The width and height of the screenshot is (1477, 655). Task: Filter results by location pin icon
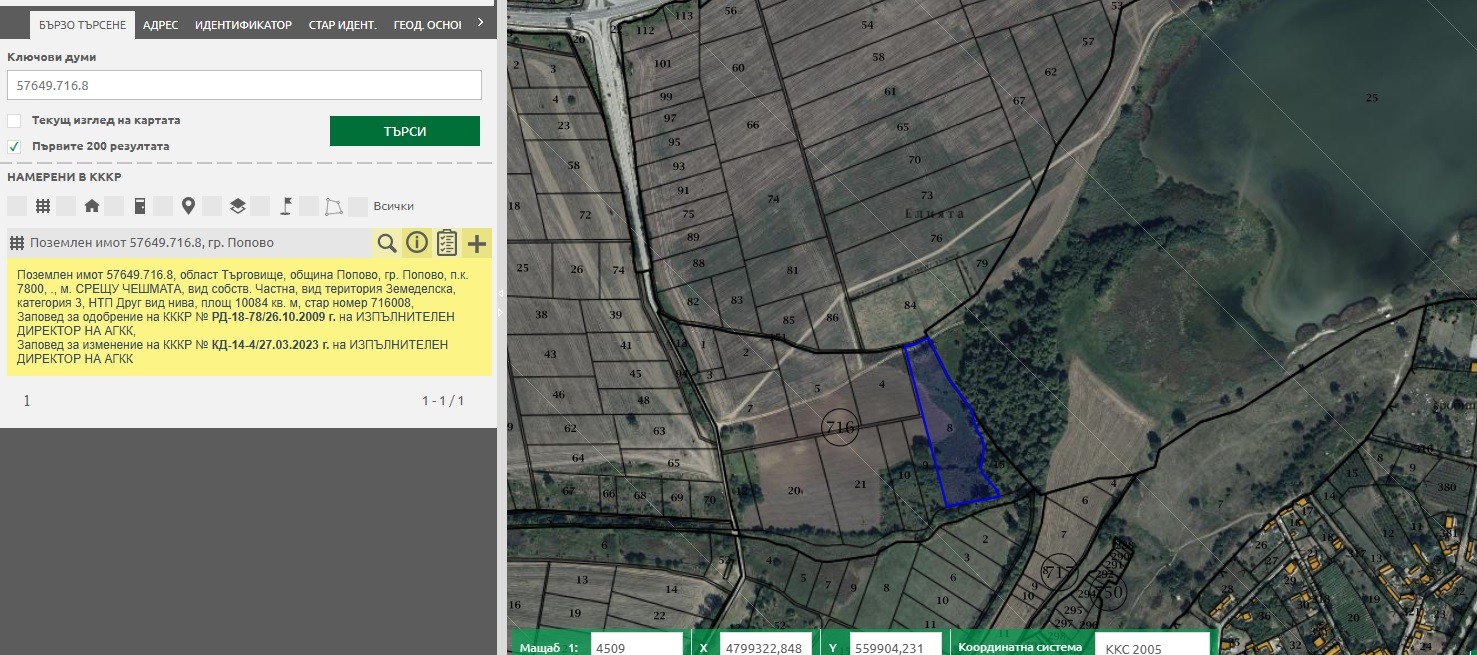click(x=188, y=206)
